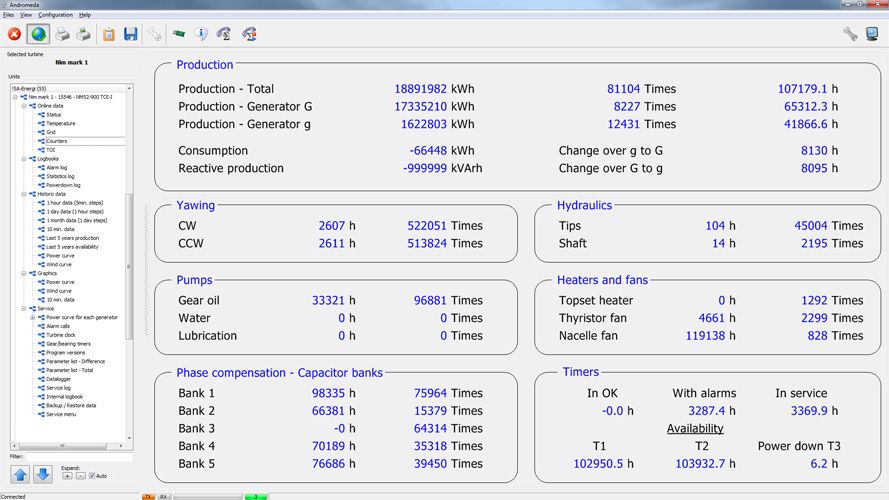This screenshot has height=500, width=889.
Task: Open the Service log item
Action: [58, 388]
